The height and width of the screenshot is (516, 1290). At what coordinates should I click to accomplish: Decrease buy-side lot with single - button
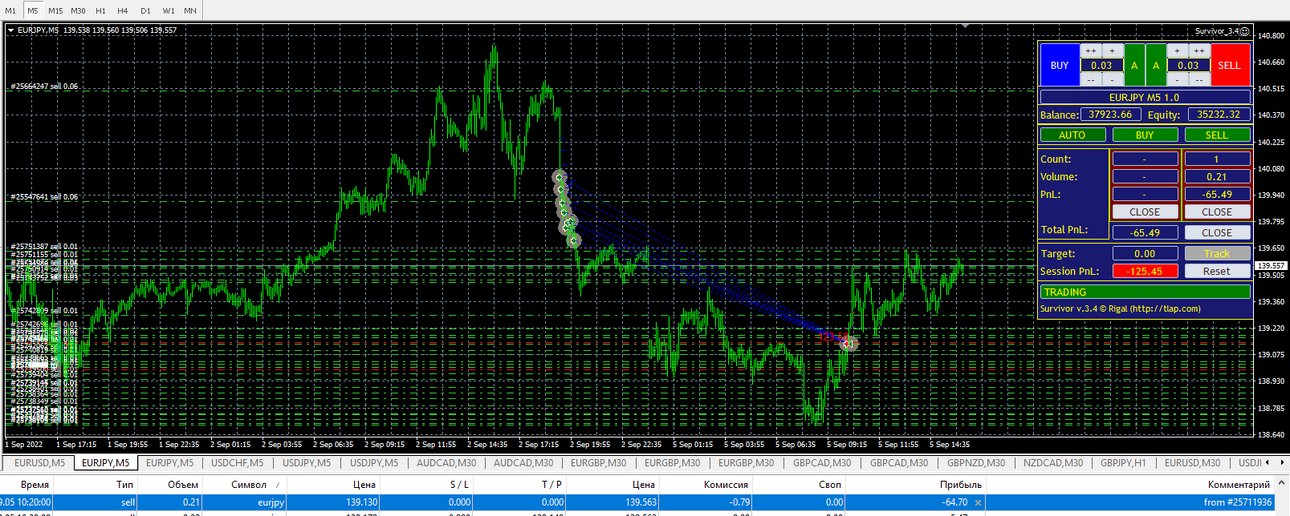point(1113,79)
